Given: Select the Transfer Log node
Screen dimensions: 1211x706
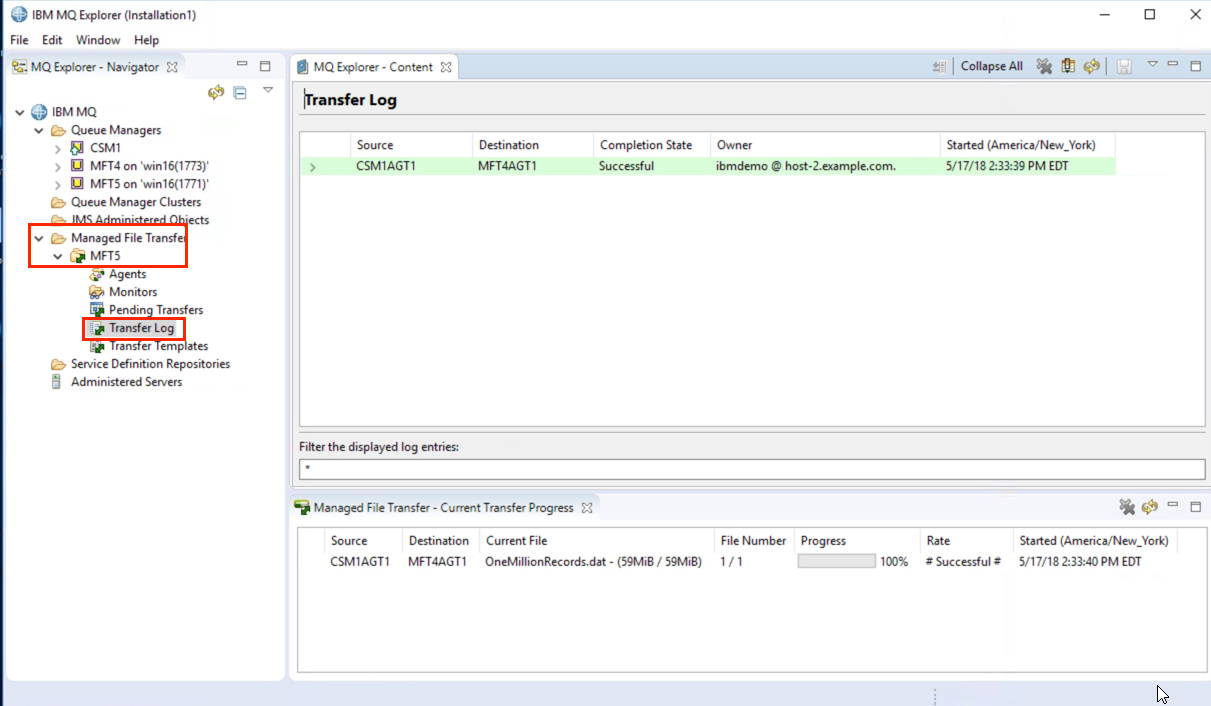Looking at the screenshot, I should [141, 328].
